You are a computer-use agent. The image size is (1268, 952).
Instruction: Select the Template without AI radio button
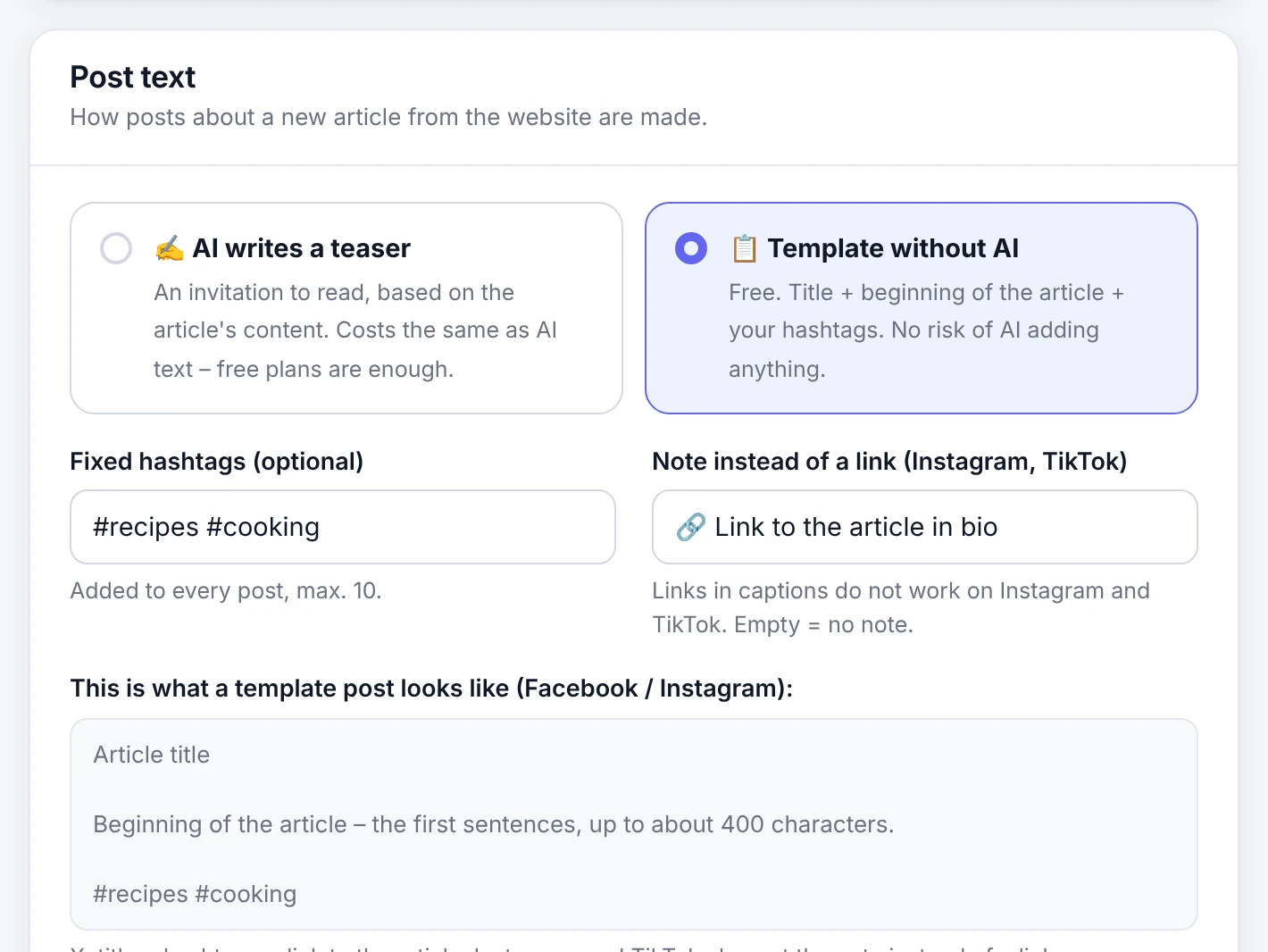click(x=691, y=248)
